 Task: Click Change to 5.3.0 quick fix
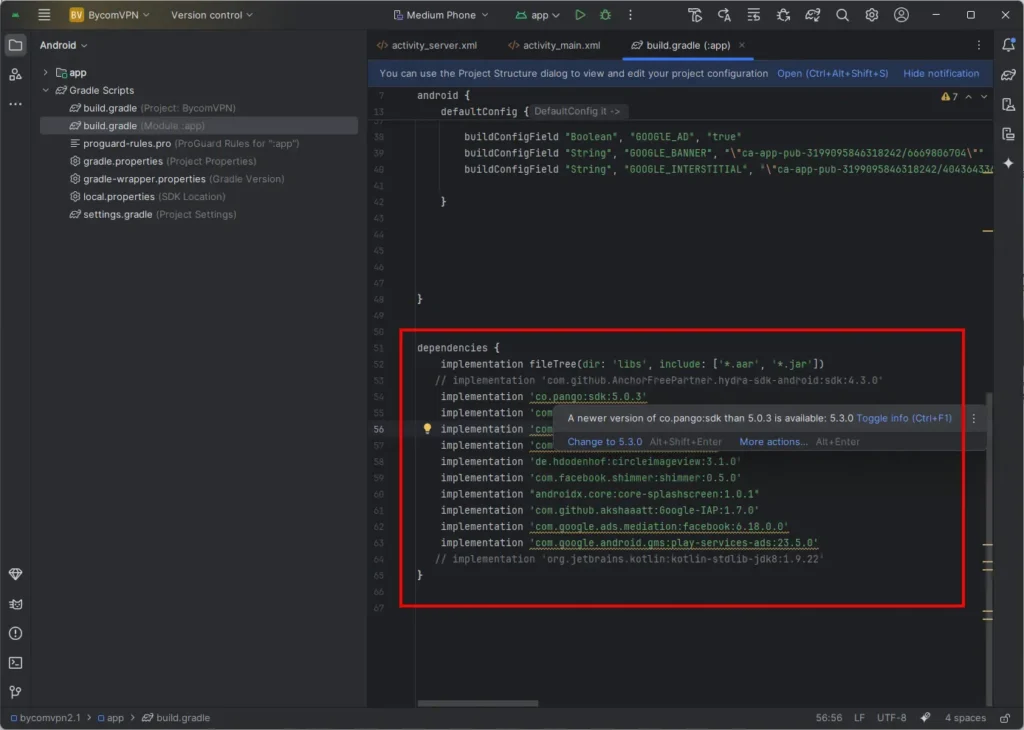pyautogui.click(x=605, y=442)
